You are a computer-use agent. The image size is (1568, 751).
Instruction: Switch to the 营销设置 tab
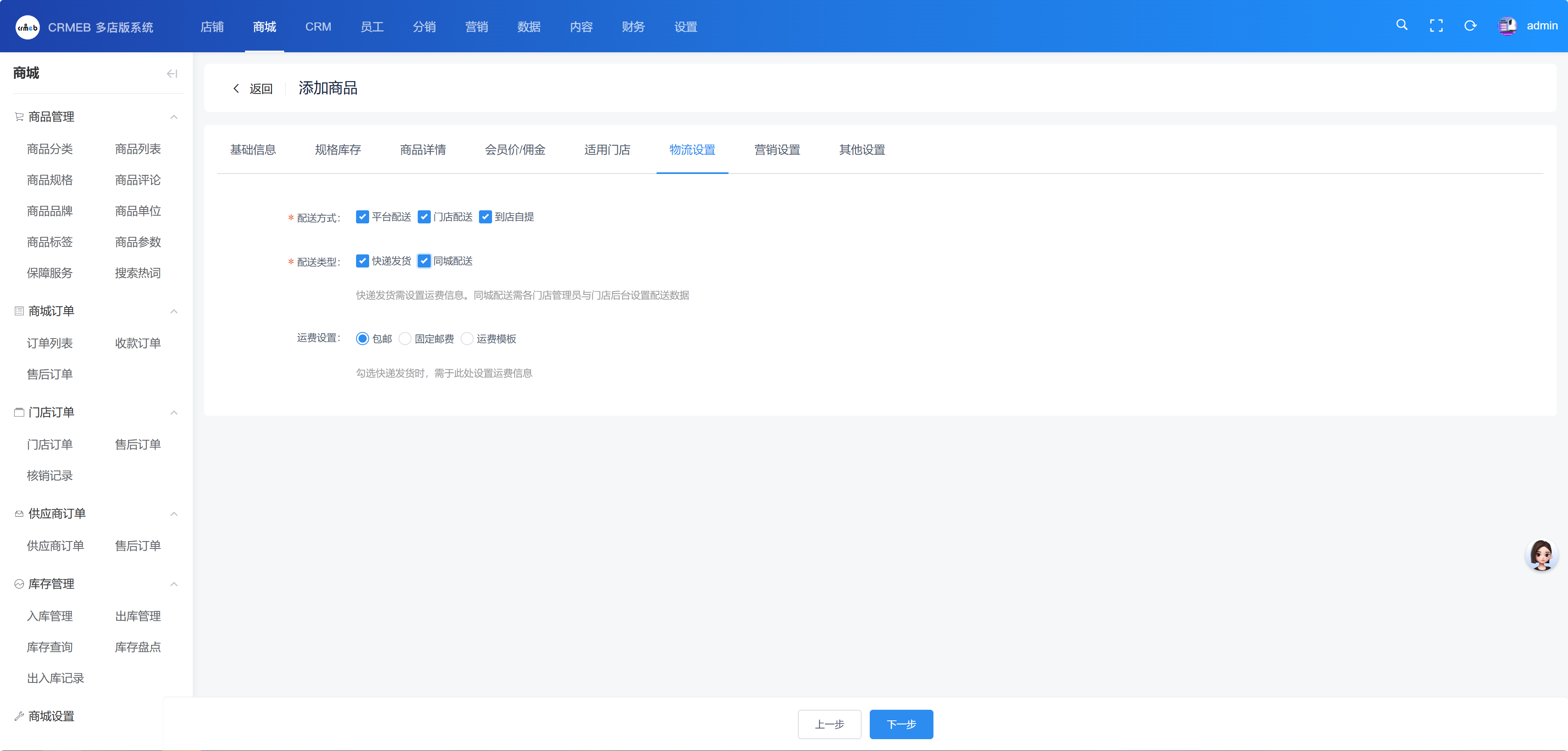pos(777,150)
